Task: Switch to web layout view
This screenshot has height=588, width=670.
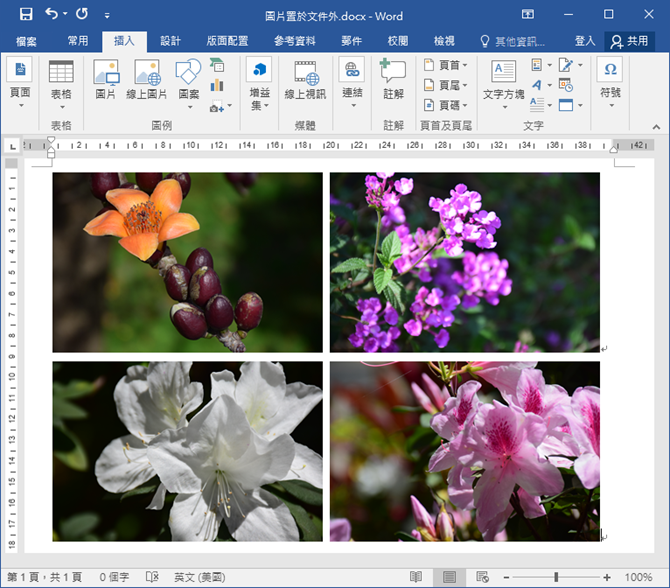Action: pos(482,577)
